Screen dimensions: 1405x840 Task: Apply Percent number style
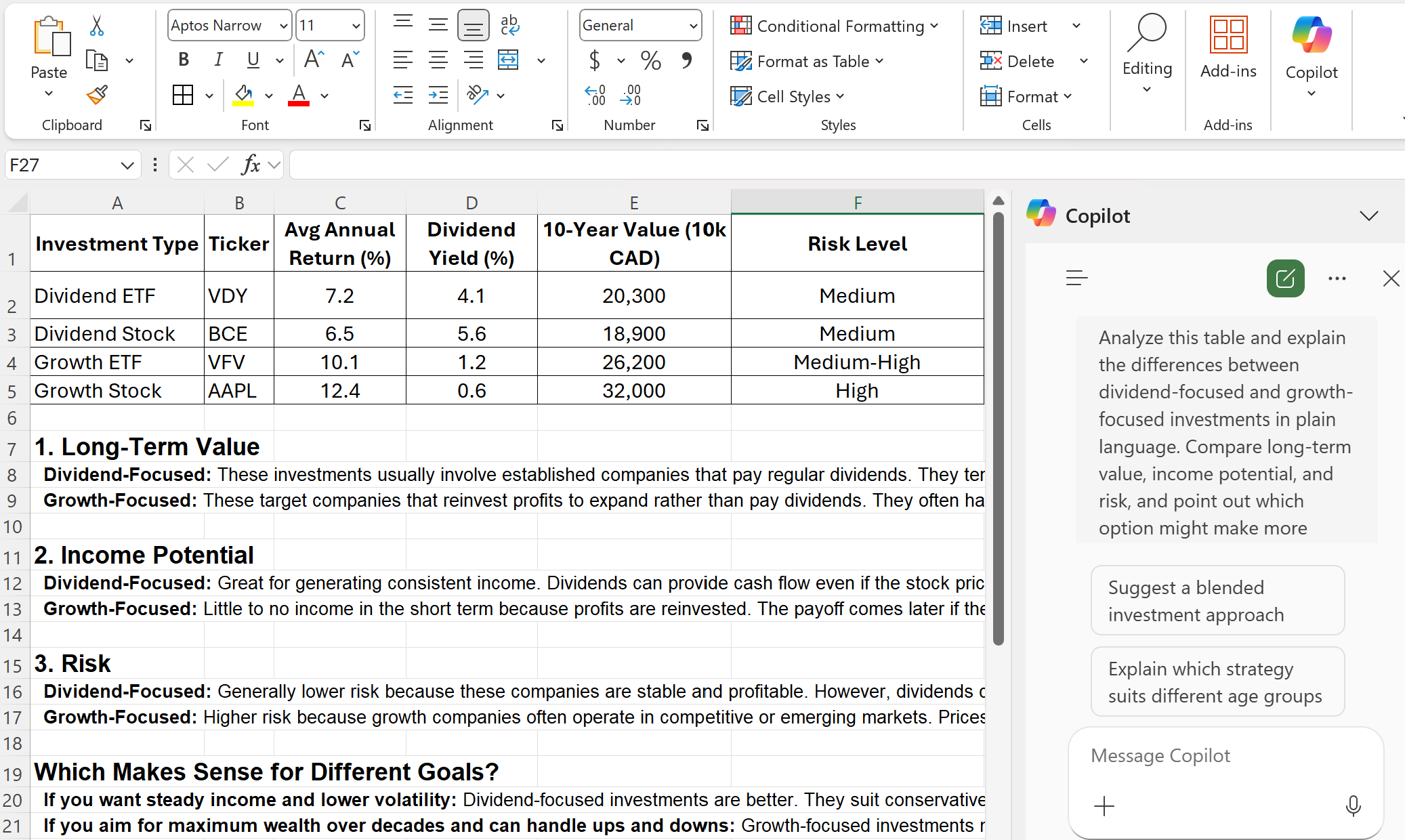(650, 60)
